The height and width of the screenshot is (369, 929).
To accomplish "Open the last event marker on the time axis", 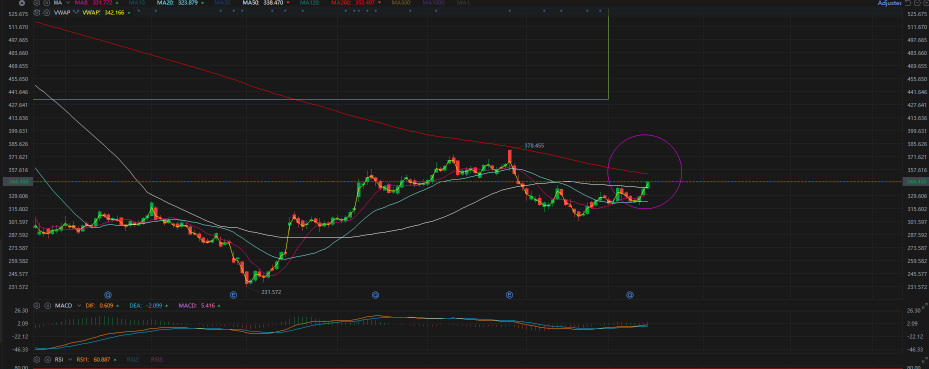I will click(630, 294).
